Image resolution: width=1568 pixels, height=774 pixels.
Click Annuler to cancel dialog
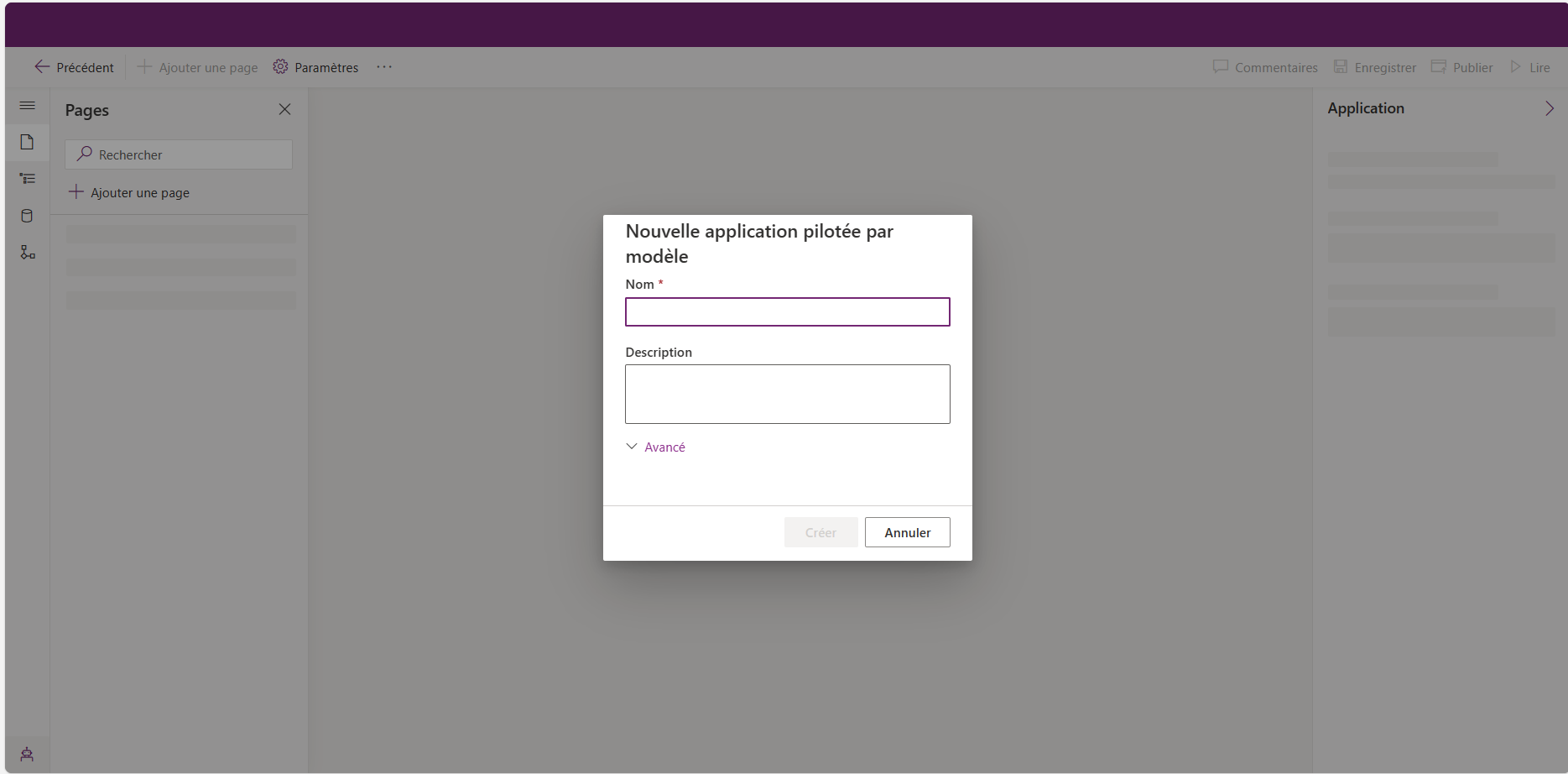click(908, 532)
